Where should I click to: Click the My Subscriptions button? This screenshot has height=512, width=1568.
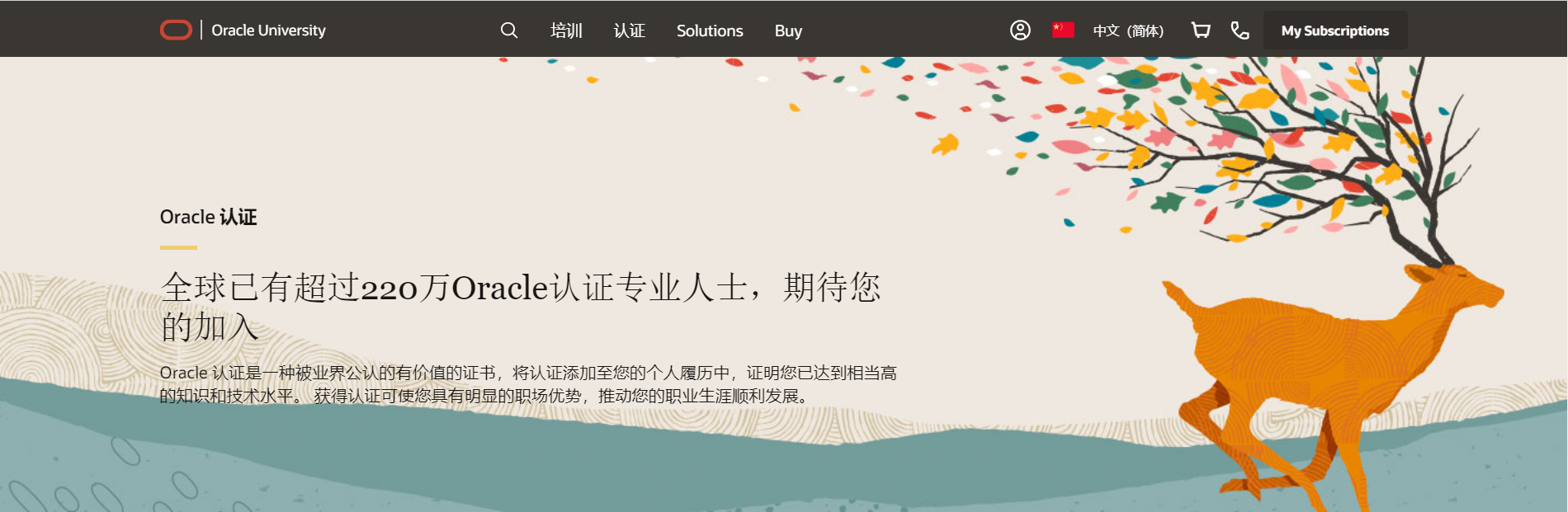[1335, 31]
